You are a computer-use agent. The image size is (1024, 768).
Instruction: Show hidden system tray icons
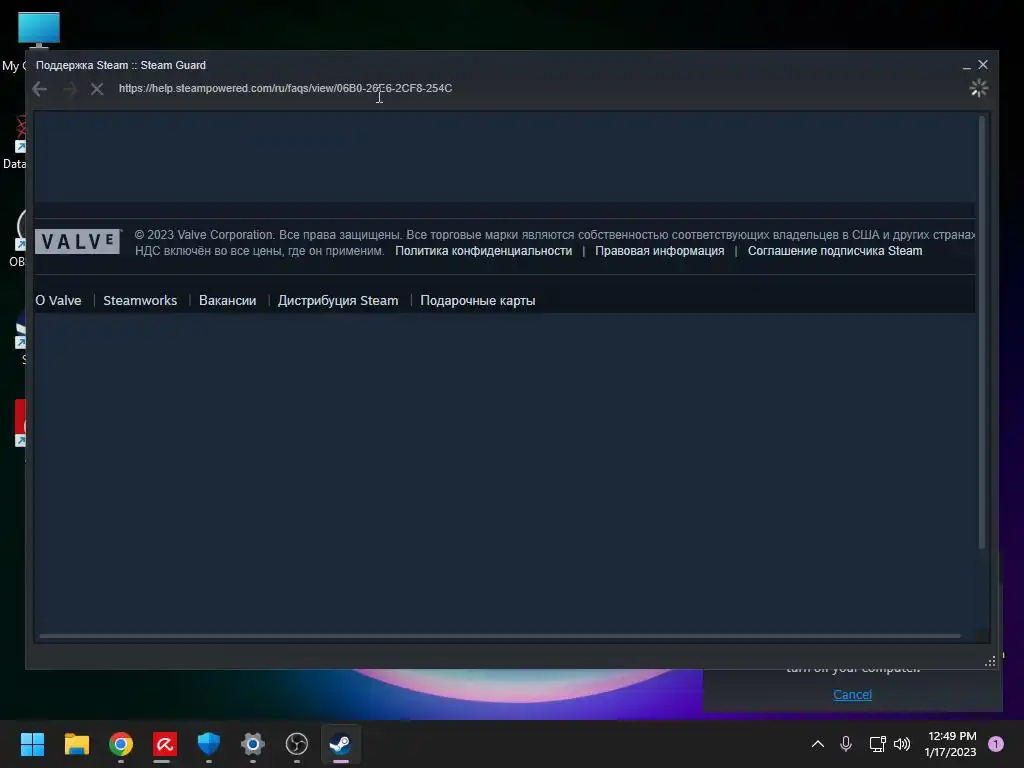coord(818,744)
